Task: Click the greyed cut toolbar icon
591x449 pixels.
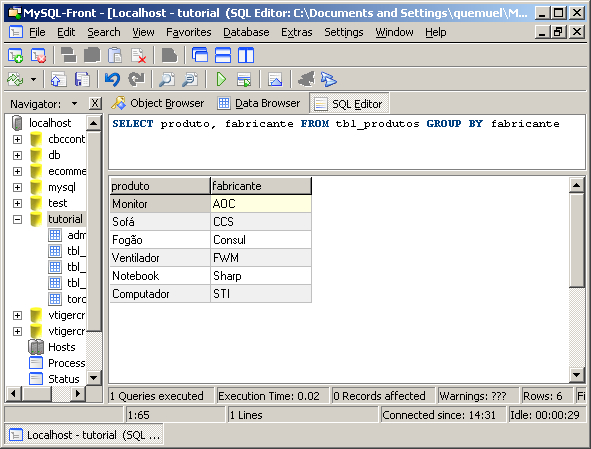Action: coord(69,55)
